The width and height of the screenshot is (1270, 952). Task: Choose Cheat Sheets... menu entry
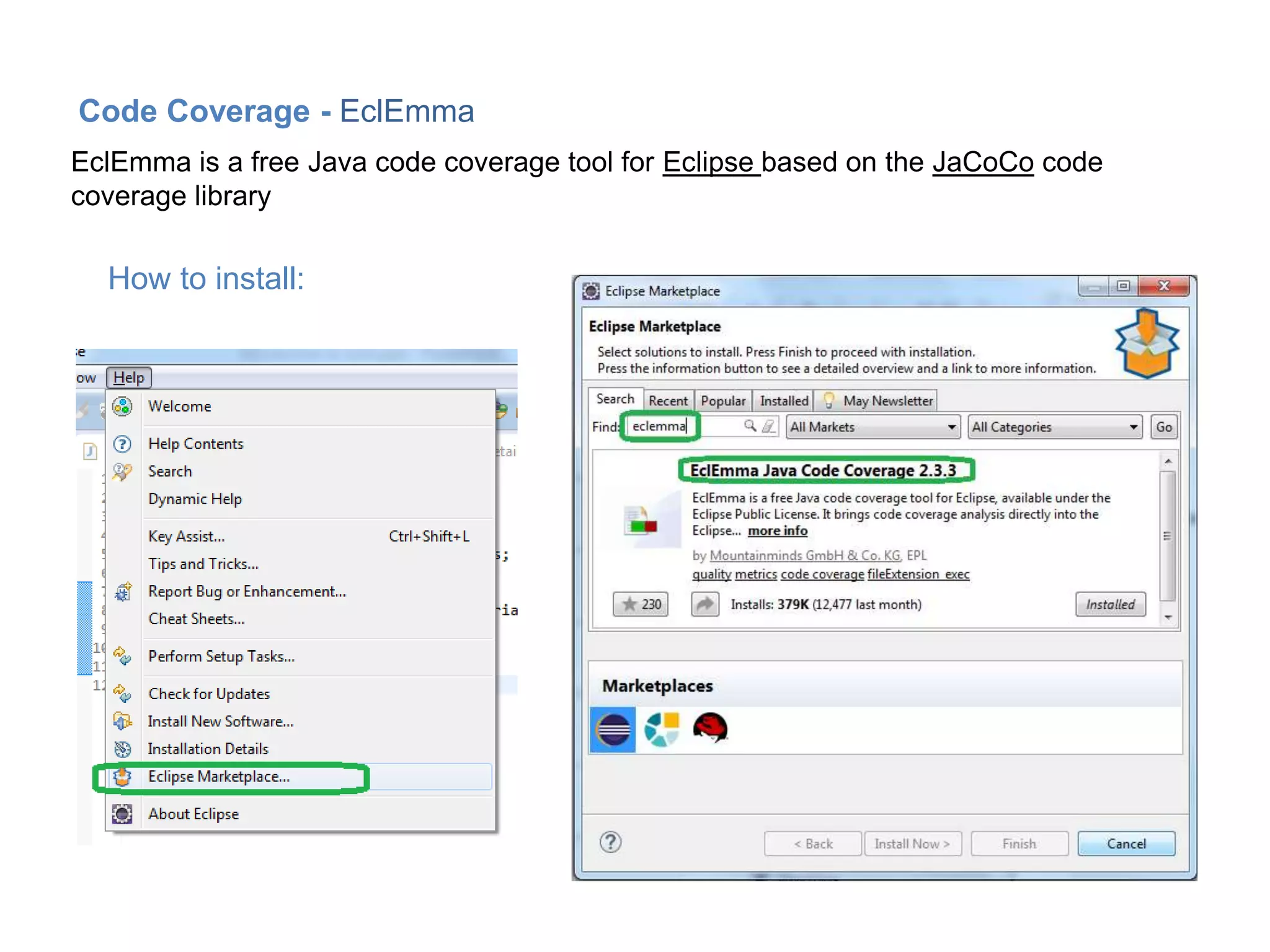(x=301, y=619)
